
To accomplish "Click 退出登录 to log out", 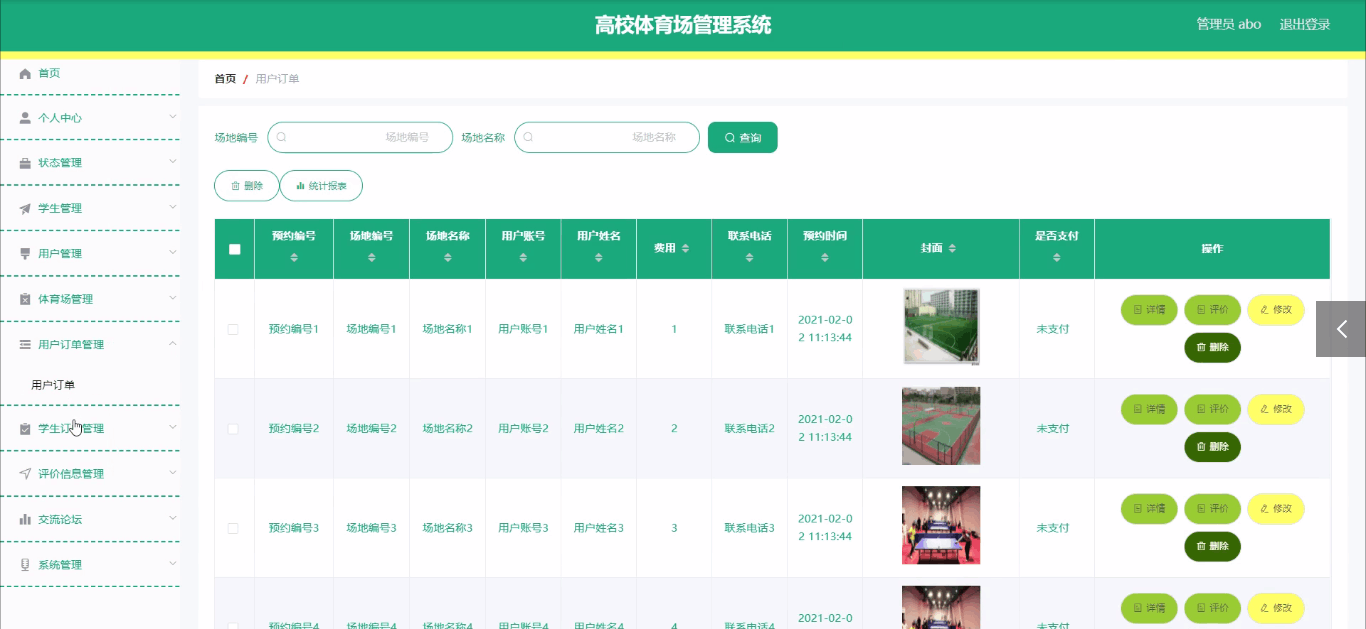I will coord(1303,24).
